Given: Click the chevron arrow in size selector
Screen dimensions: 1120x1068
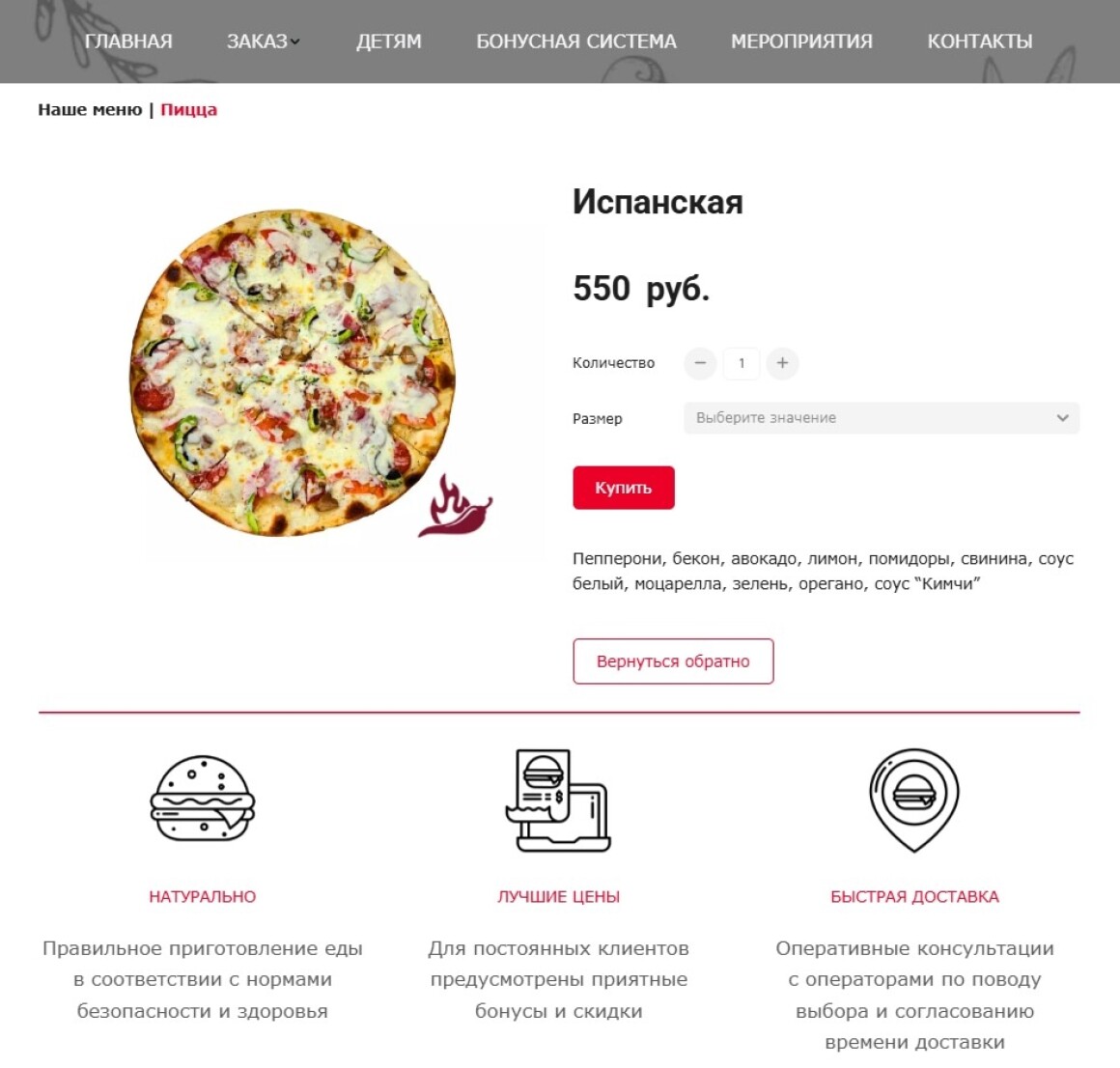Looking at the screenshot, I should click(x=1063, y=418).
